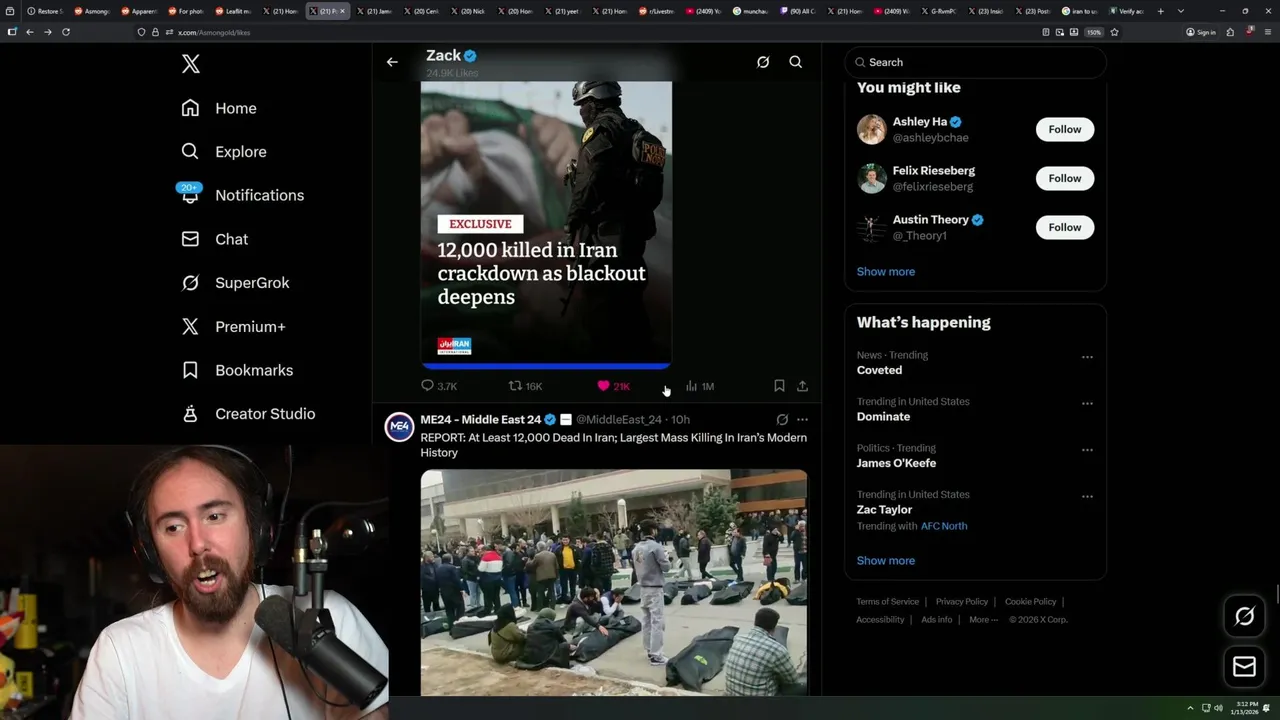Image resolution: width=1280 pixels, height=720 pixels.
Task: Open more options for James O'Keefe trend
Action: point(1087,450)
